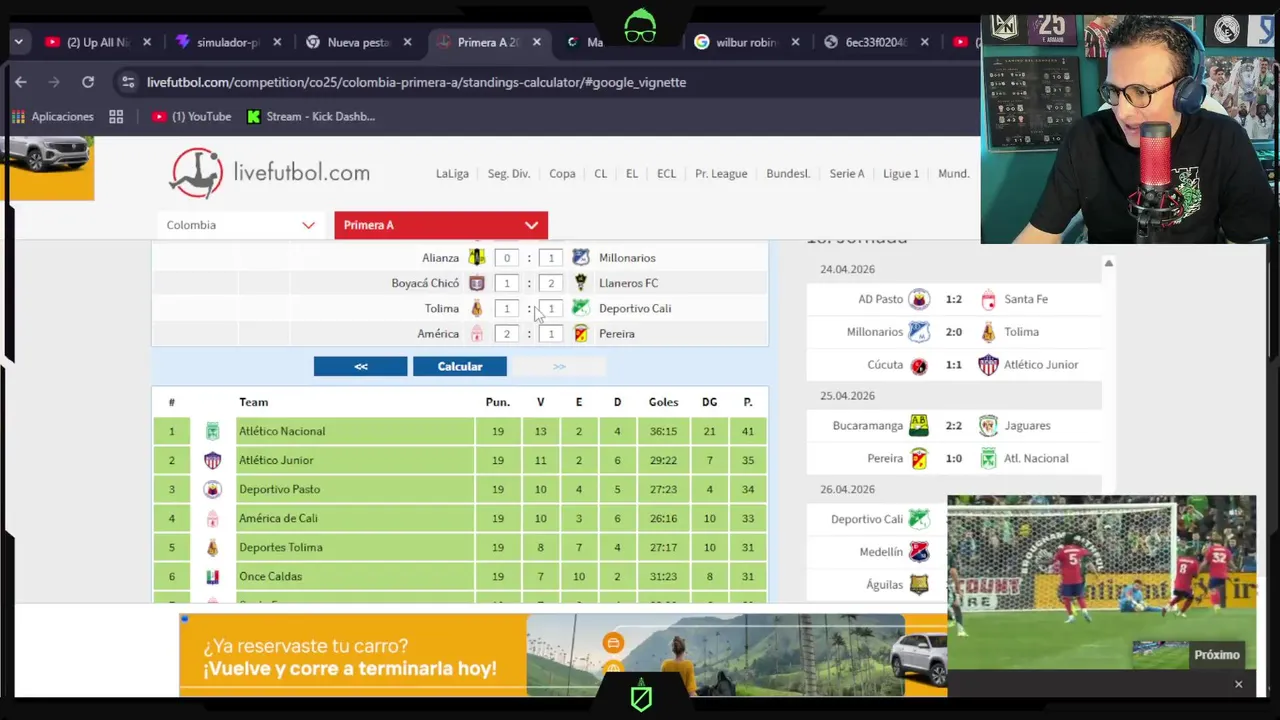Click Deportivo Pasto crest in standings
The height and width of the screenshot is (720, 1280).
[x=212, y=489]
